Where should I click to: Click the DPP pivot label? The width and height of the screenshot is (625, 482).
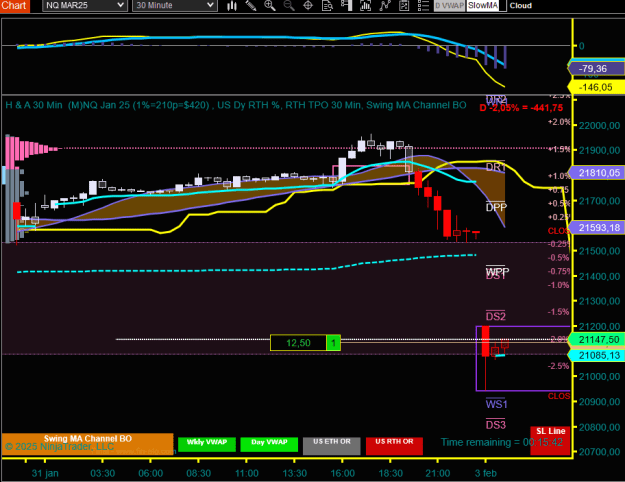pos(496,207)
